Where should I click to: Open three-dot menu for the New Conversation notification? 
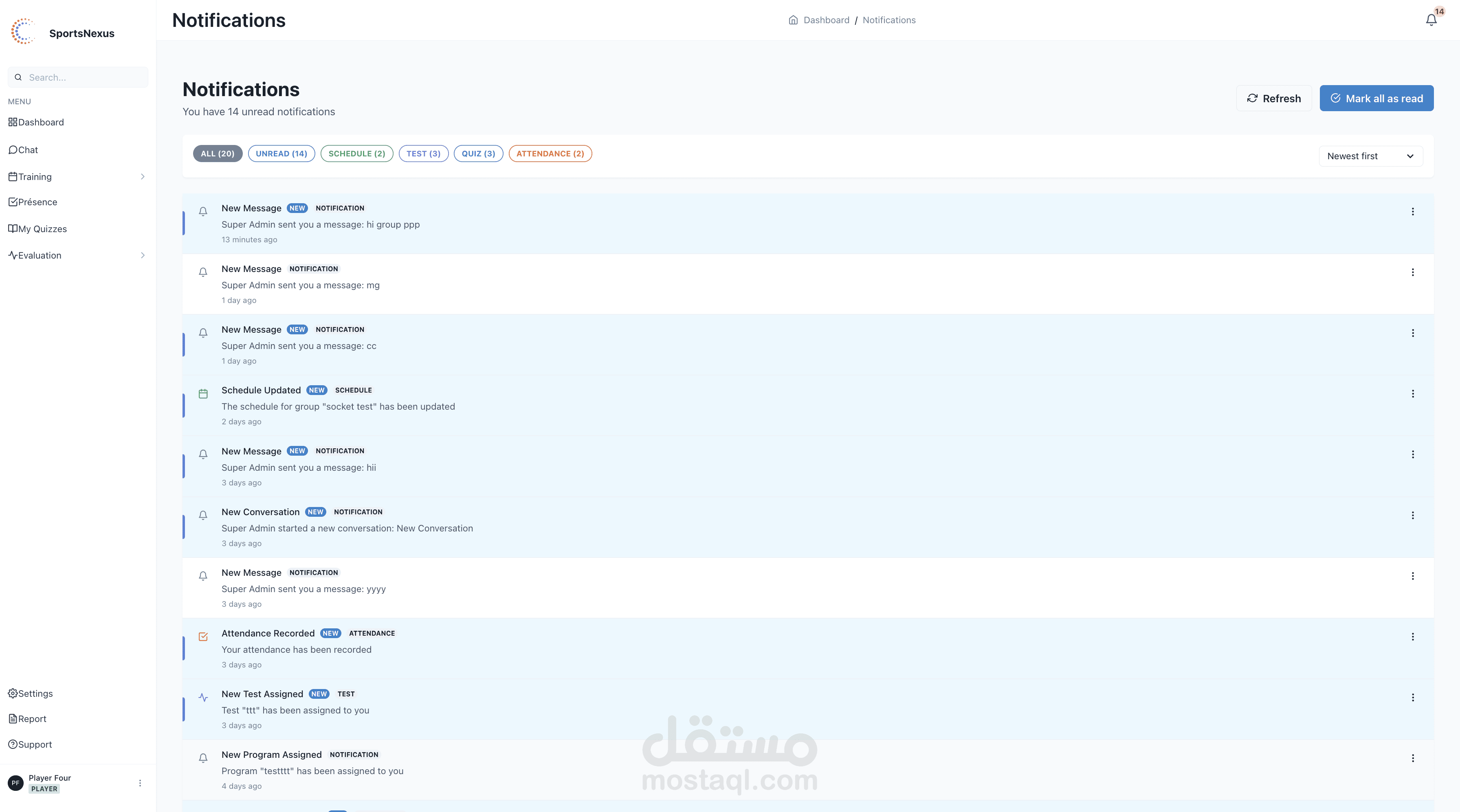1412,515
